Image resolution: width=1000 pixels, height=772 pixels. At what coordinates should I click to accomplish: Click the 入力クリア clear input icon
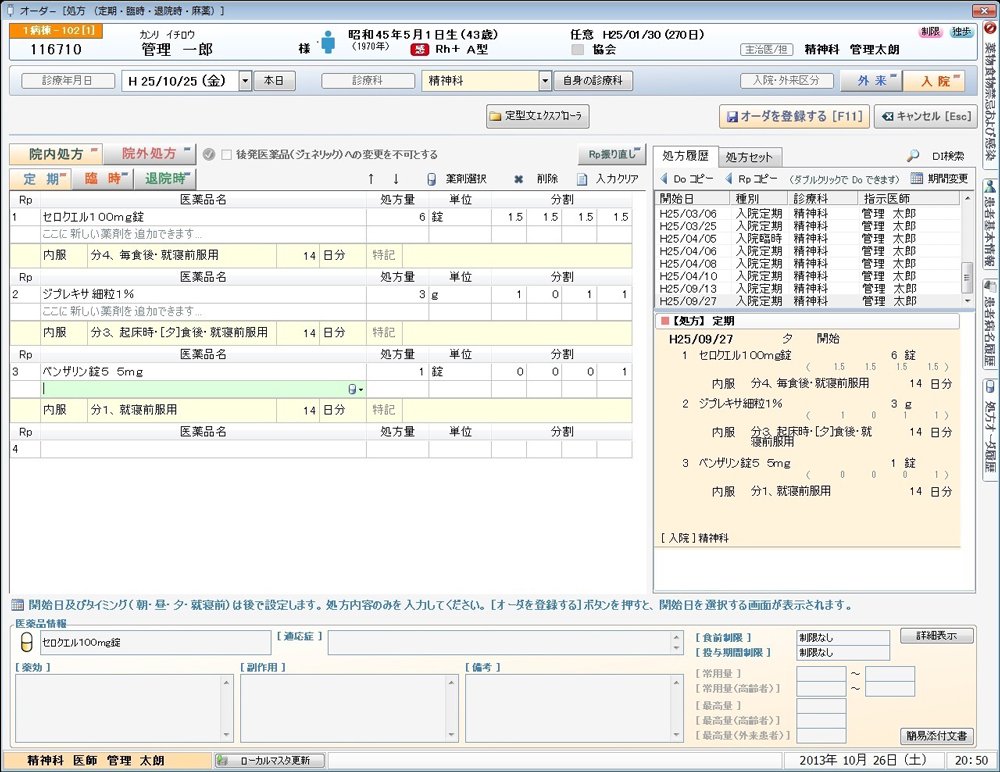click(582, 179)
